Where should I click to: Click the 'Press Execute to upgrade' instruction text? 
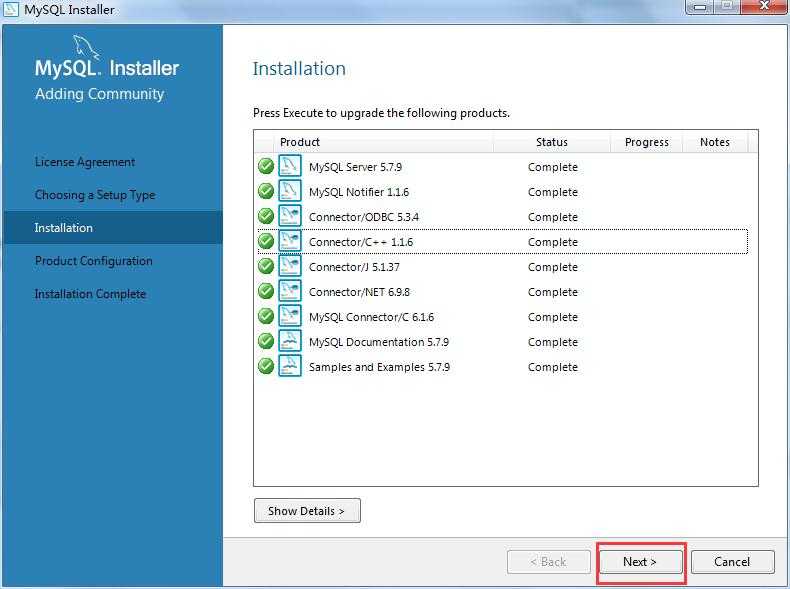381,113
